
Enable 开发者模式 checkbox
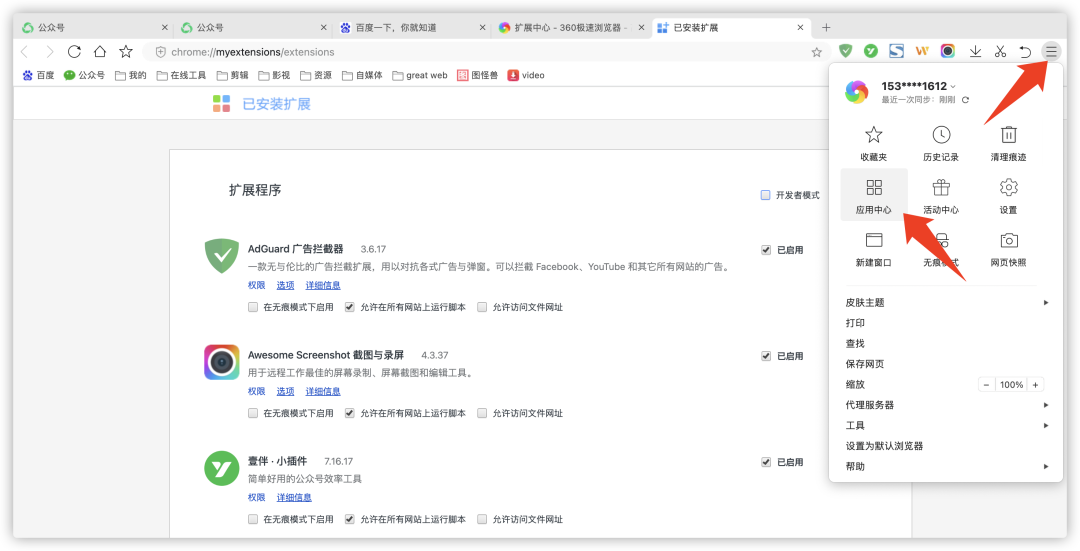pos(765,195)
